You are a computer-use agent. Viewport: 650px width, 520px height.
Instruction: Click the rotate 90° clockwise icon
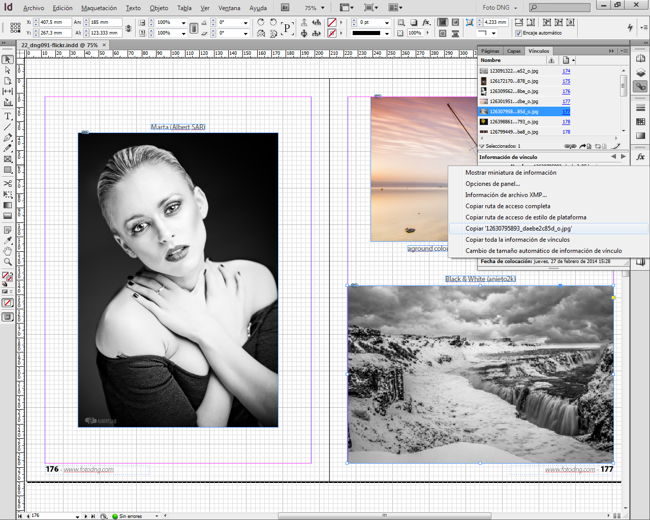[261, 22]
